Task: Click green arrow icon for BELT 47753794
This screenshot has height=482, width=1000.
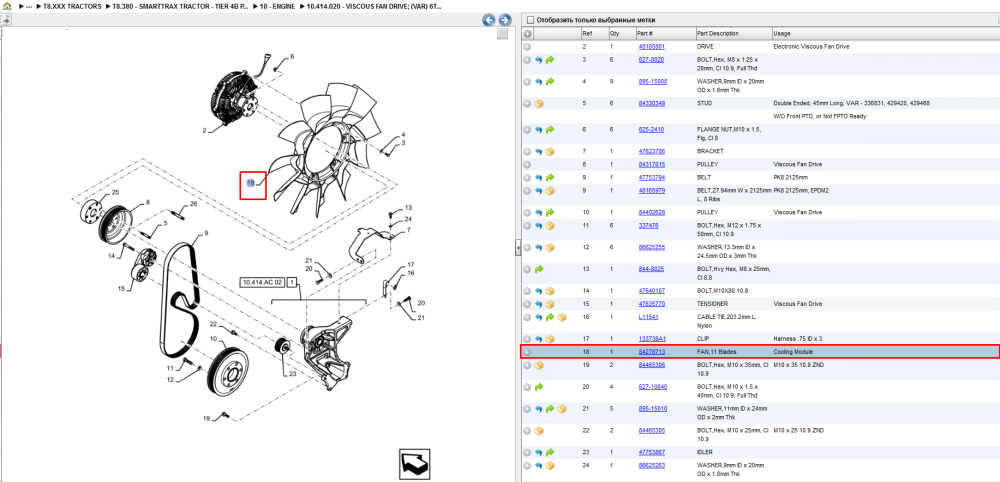Action: (550, 178)
